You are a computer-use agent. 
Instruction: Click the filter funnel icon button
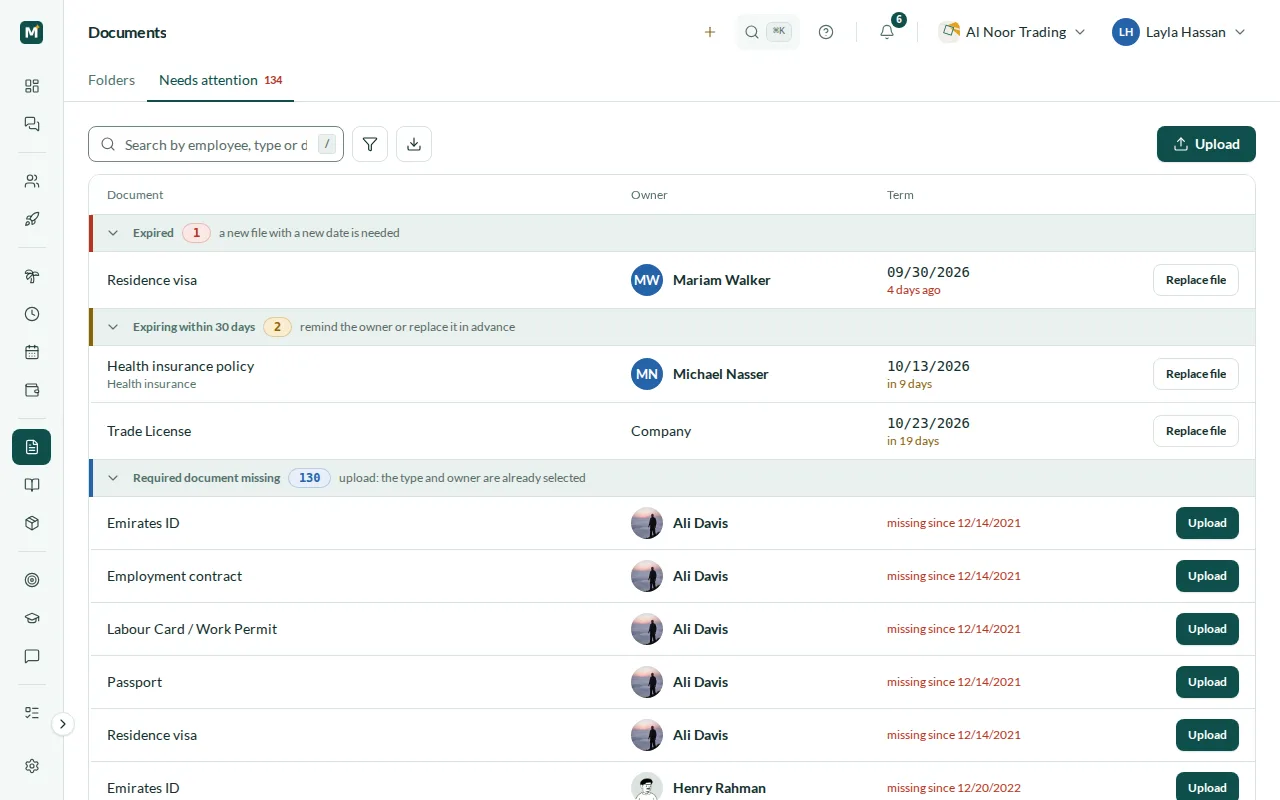370,144
